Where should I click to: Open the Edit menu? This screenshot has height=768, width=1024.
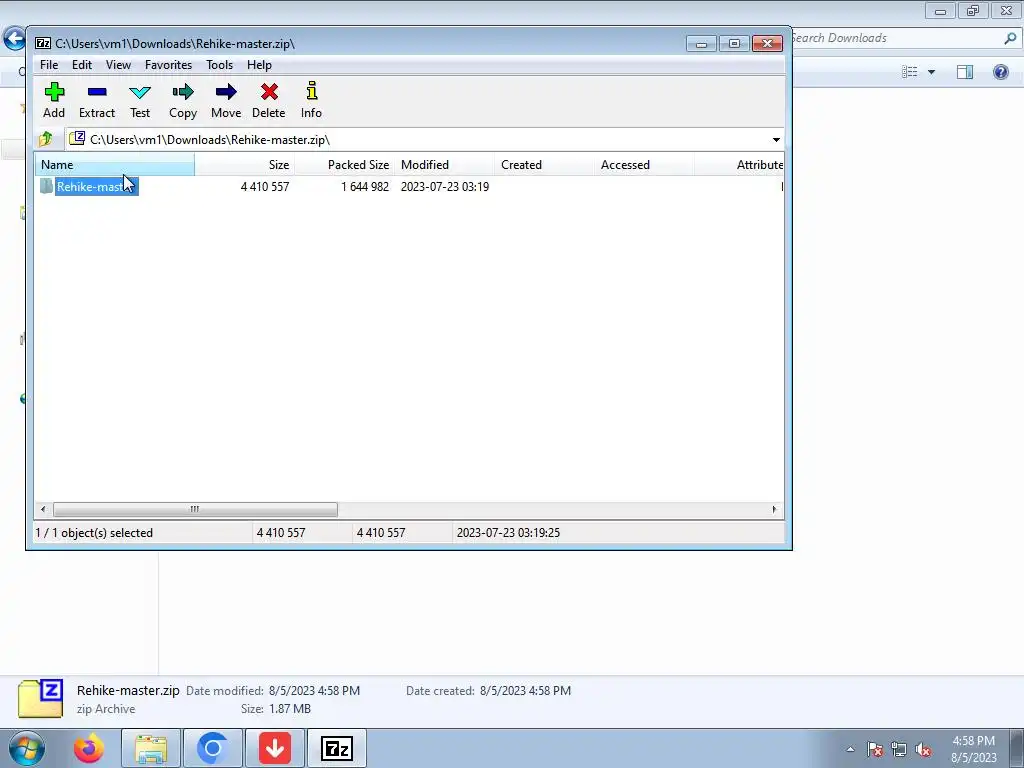pos(82,65)
